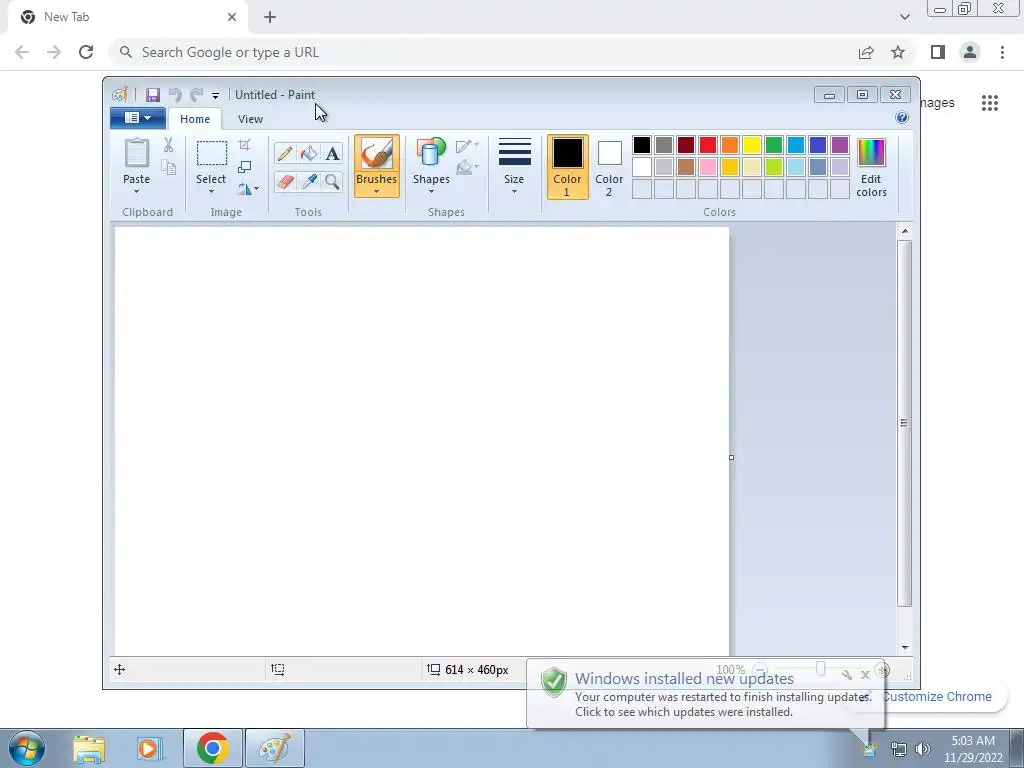Click the Redo arrow in title bar

[x=197, y=95]
